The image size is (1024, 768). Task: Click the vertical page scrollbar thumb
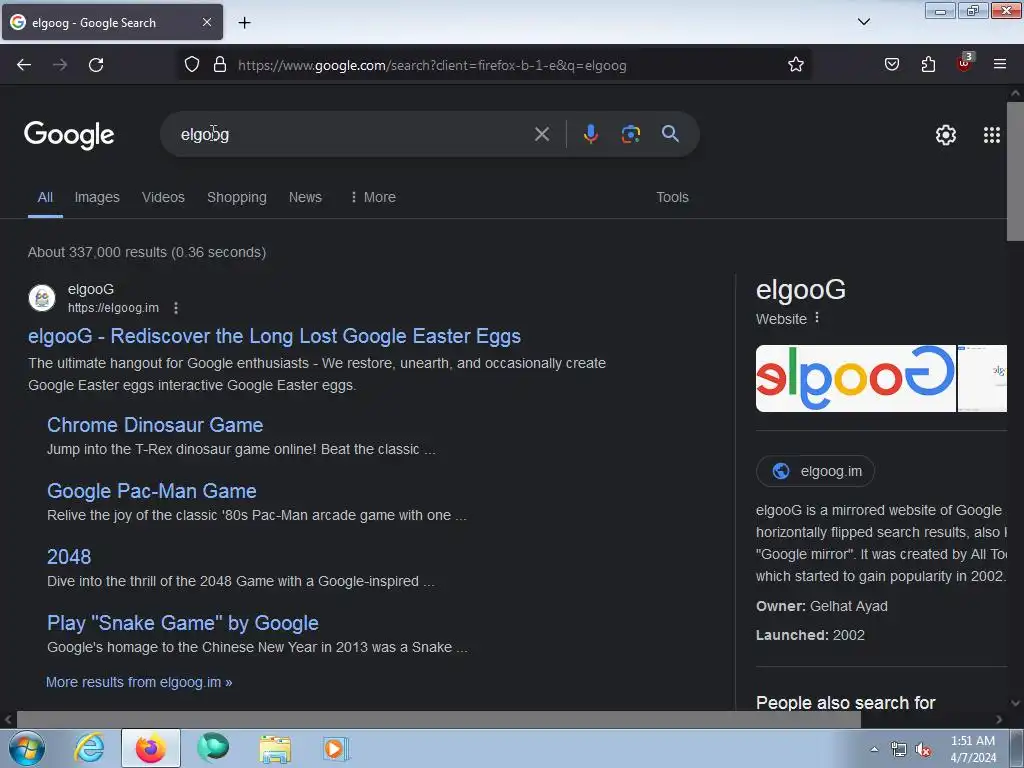coord(1015,171)
